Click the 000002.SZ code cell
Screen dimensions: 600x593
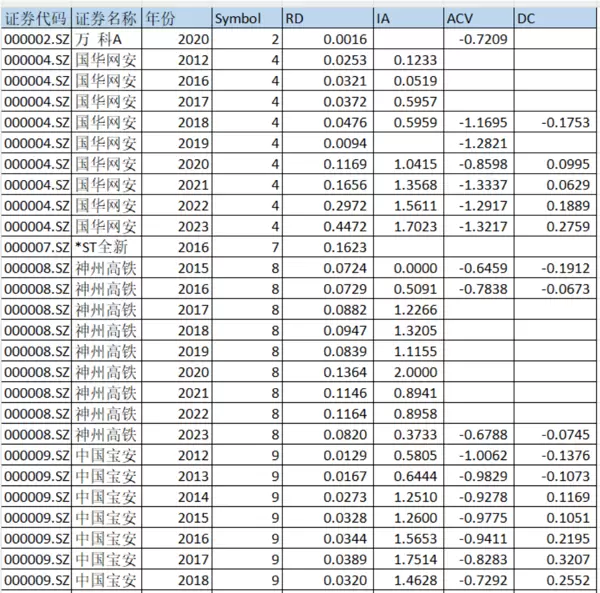coord(37,39)
